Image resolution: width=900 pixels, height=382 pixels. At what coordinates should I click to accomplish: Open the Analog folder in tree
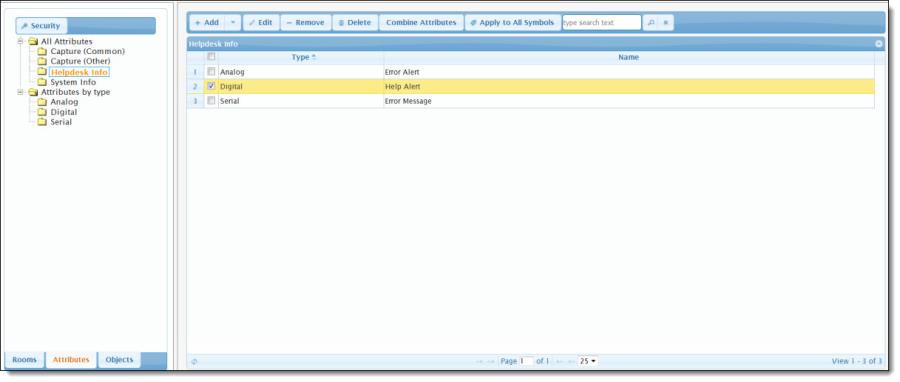click(64, 102)
